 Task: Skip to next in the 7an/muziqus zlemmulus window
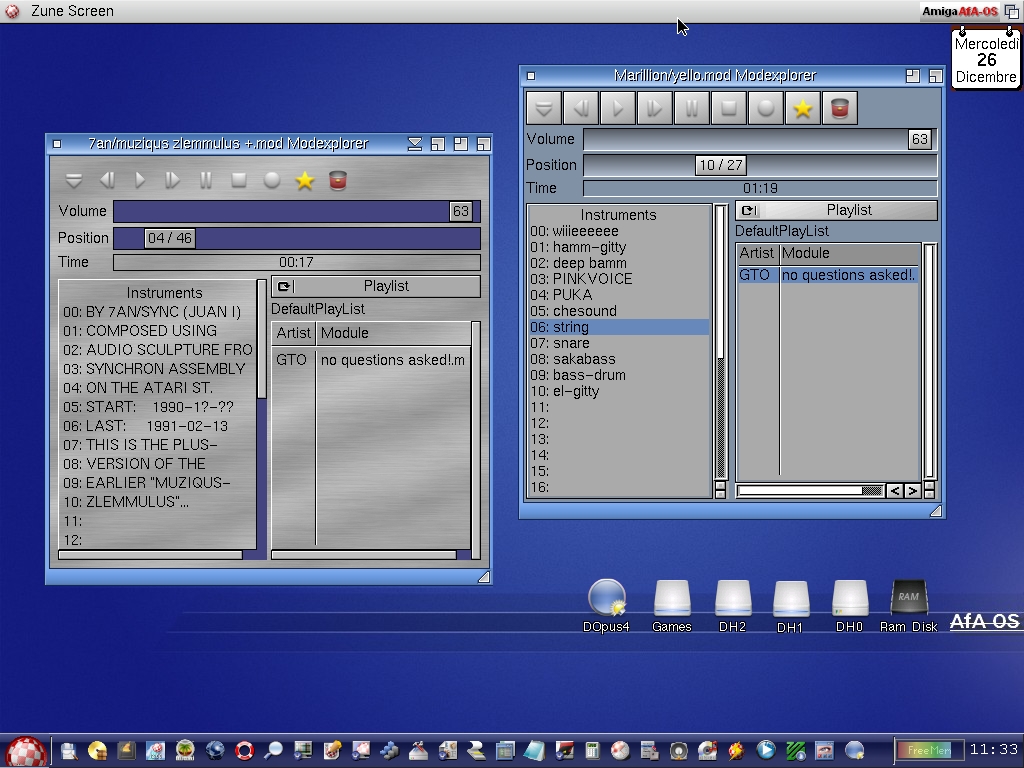[173, 180]
